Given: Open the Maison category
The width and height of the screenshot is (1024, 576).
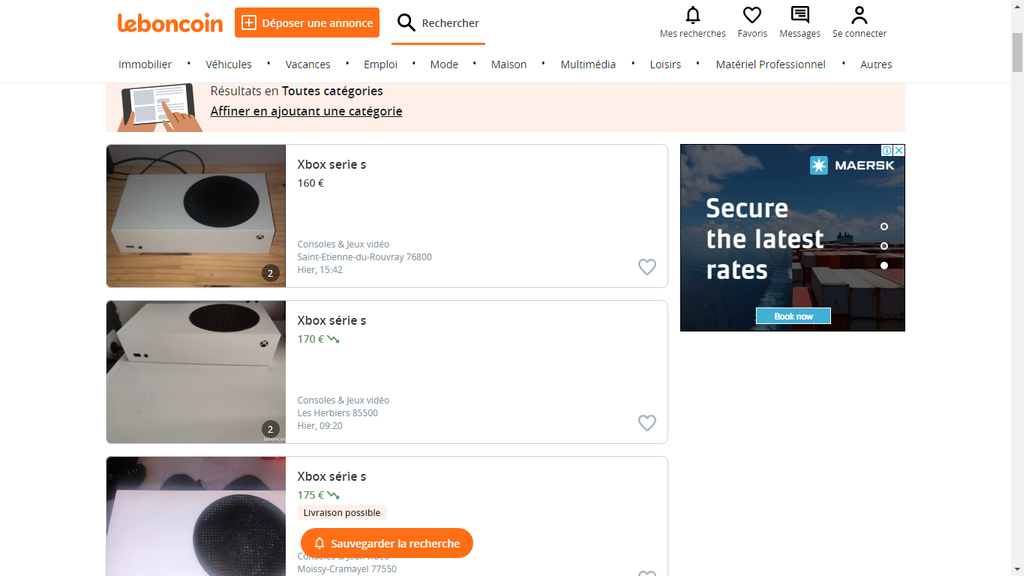Looking at the screenshot, I should (x=508, y=64).
